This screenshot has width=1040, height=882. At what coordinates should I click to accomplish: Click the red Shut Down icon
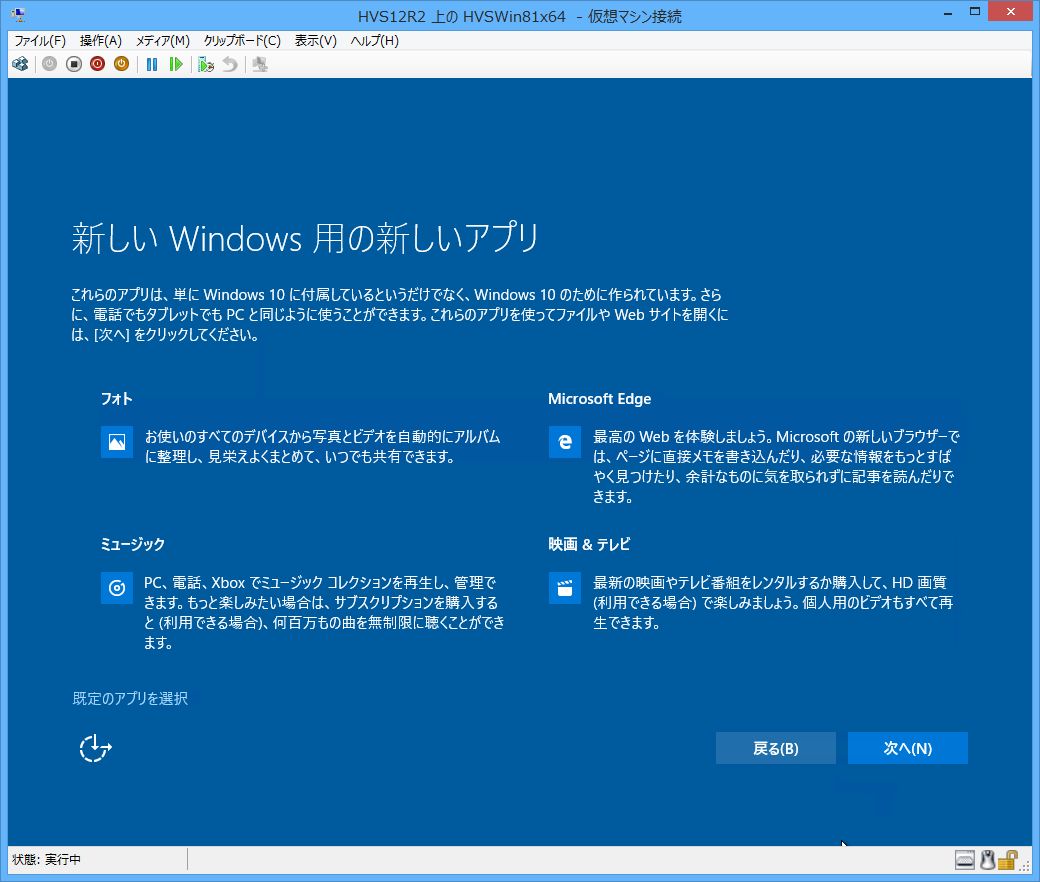coord(98,64)
